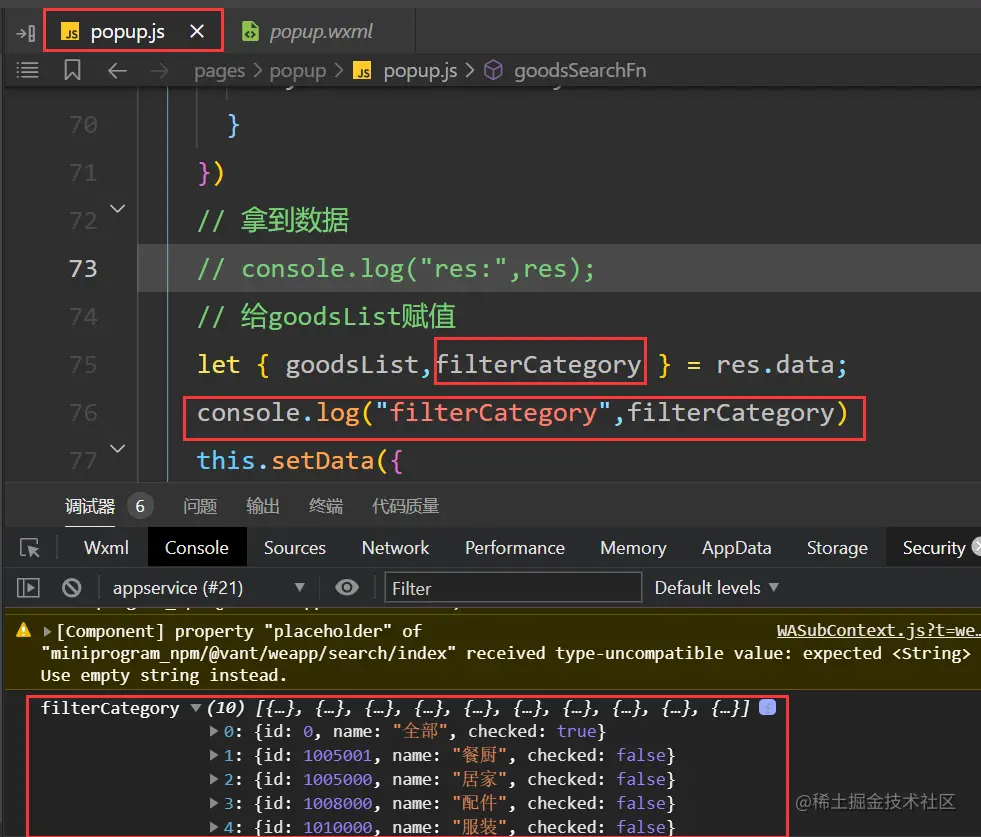Click the bookmark icon in breadcrumb bar

click(x=73, y=70)
